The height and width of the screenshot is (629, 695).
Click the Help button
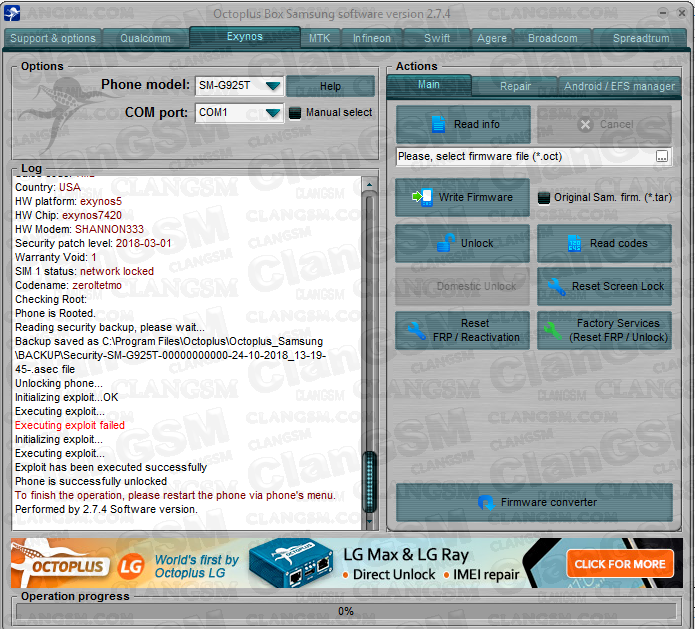coord(330,86)
